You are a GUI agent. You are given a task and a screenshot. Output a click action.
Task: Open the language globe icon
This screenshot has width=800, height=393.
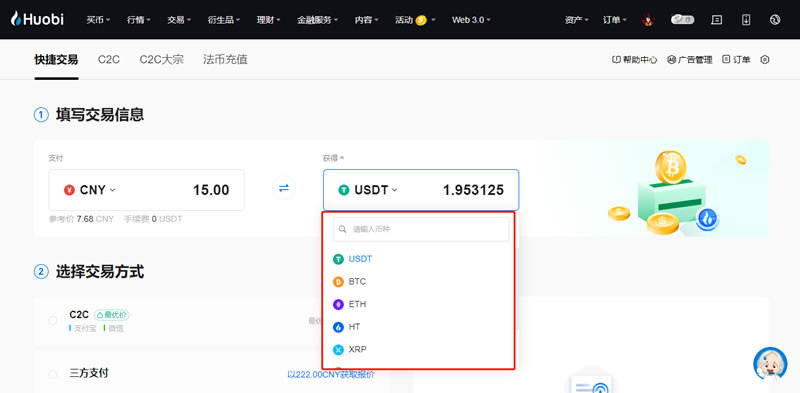pos(775,20)
